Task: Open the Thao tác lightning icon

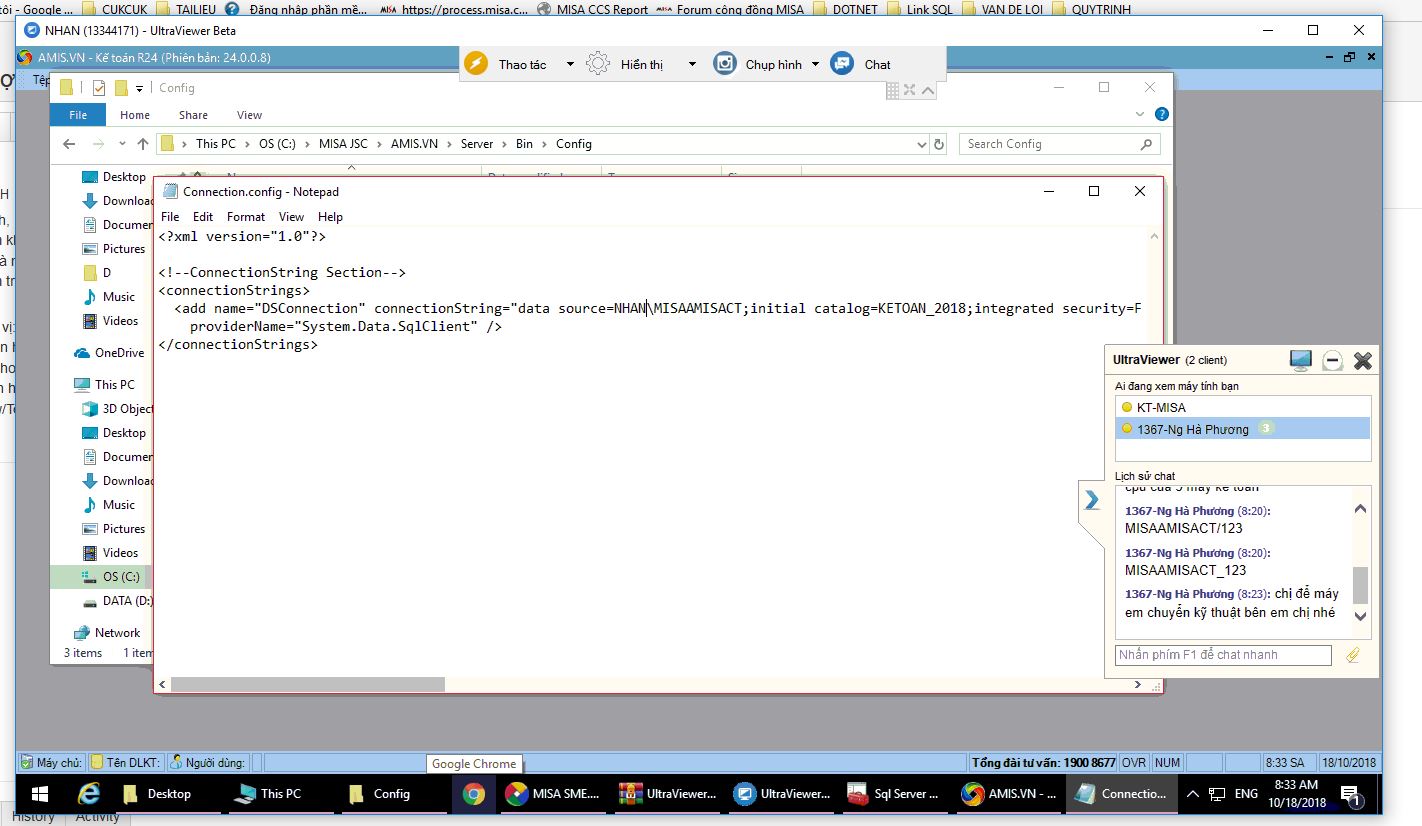Action: coord(476,64)
